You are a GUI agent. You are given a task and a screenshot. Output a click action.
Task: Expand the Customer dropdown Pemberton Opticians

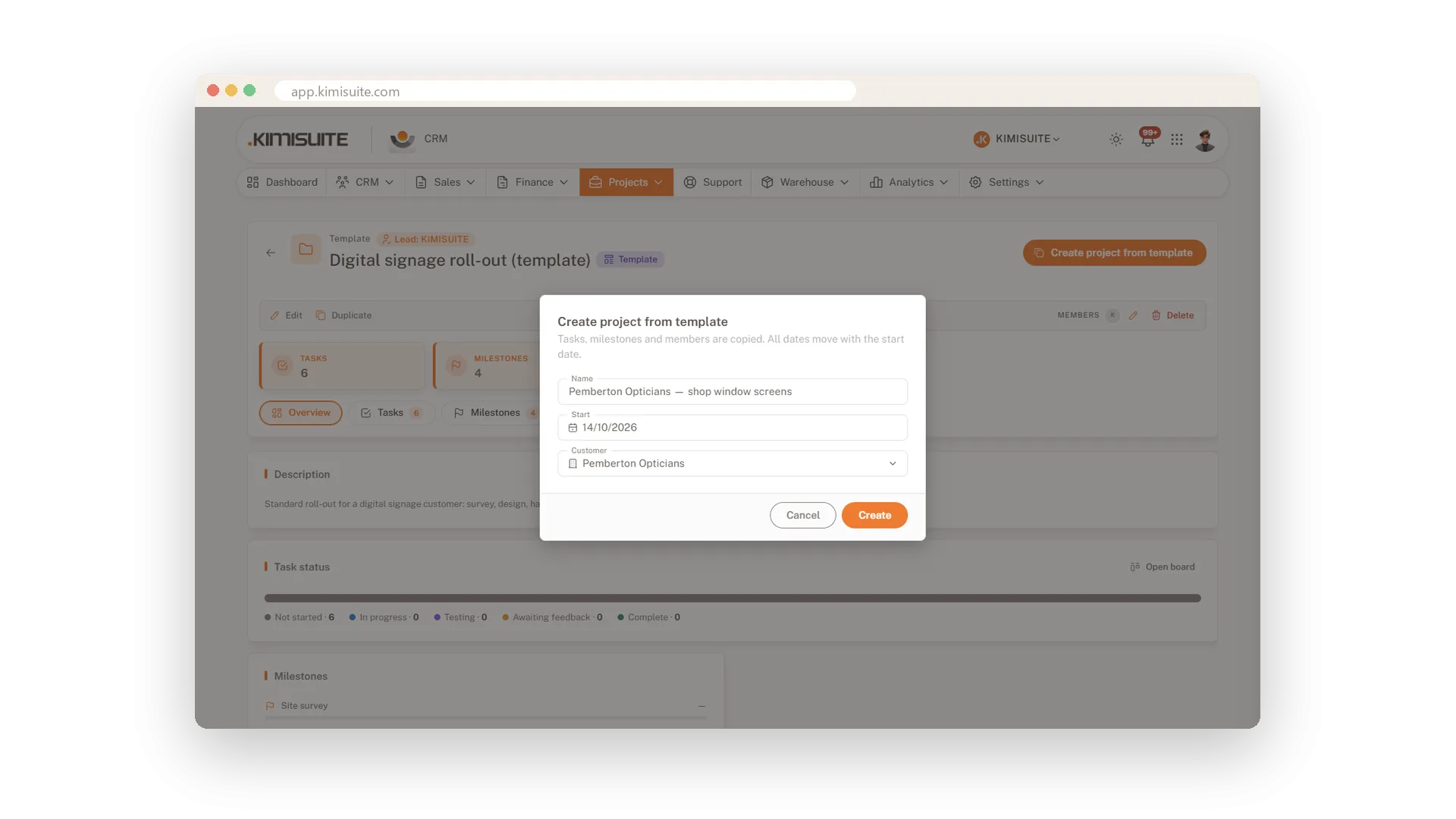pos(733,463)
